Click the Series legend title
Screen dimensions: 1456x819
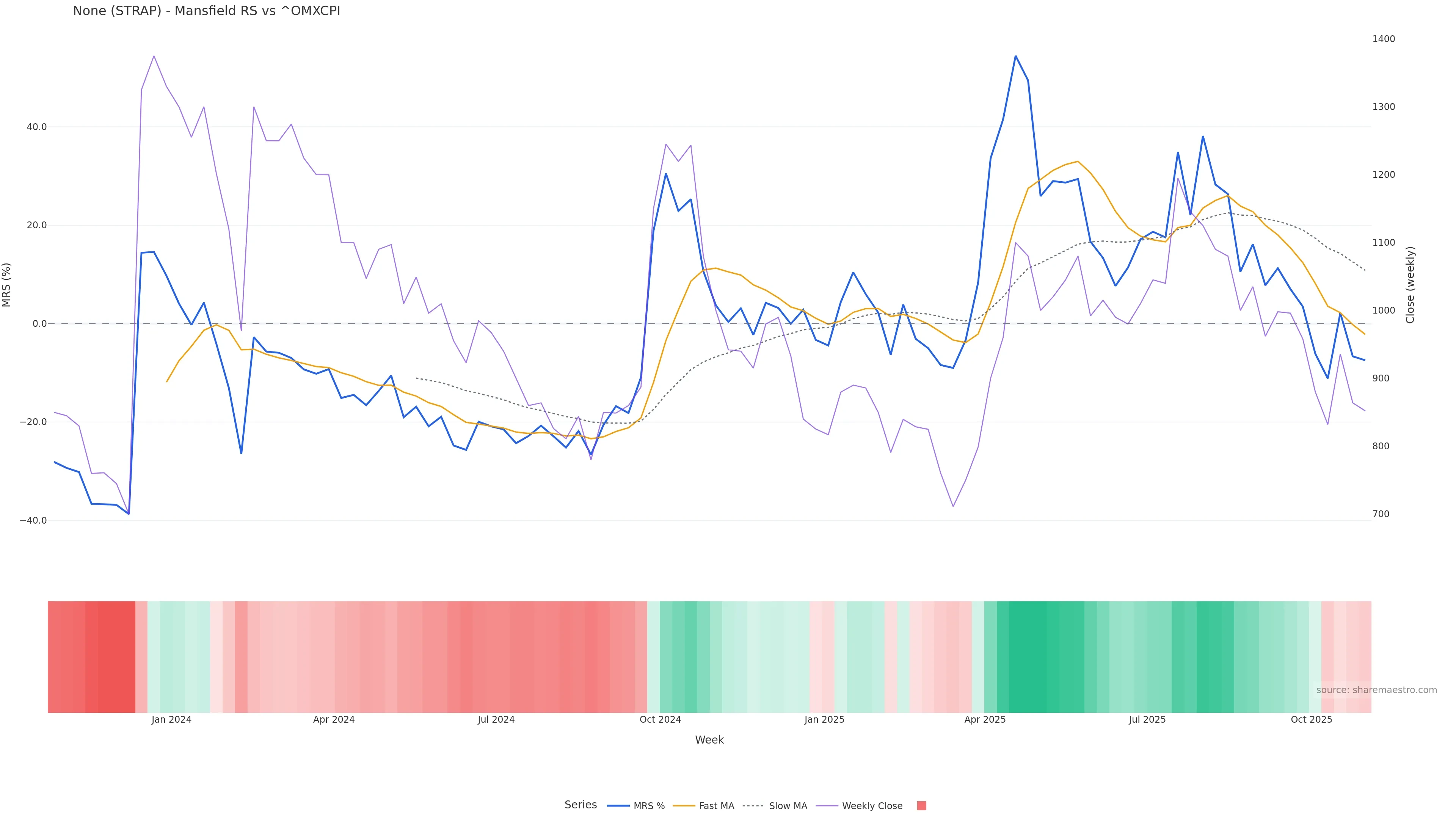pos(581,804)
